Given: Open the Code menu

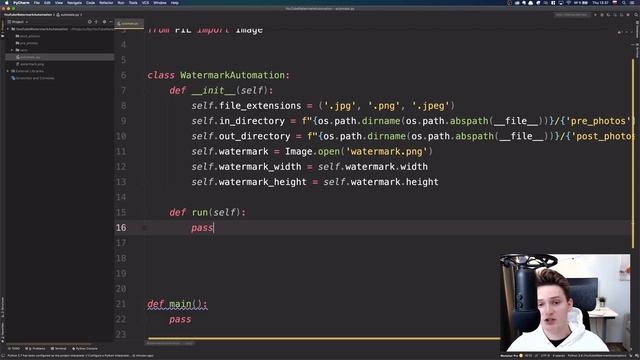Looking at the screenshot, I should click(90, 3).
